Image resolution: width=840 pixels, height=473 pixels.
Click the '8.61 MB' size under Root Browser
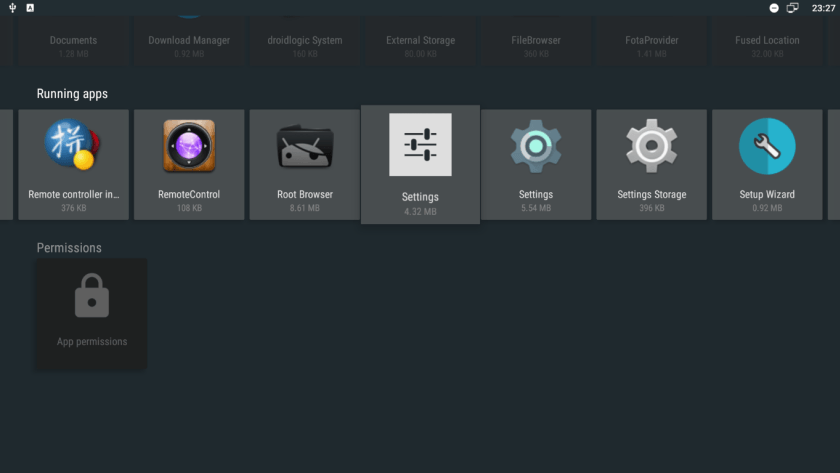(x=305, y=208)
